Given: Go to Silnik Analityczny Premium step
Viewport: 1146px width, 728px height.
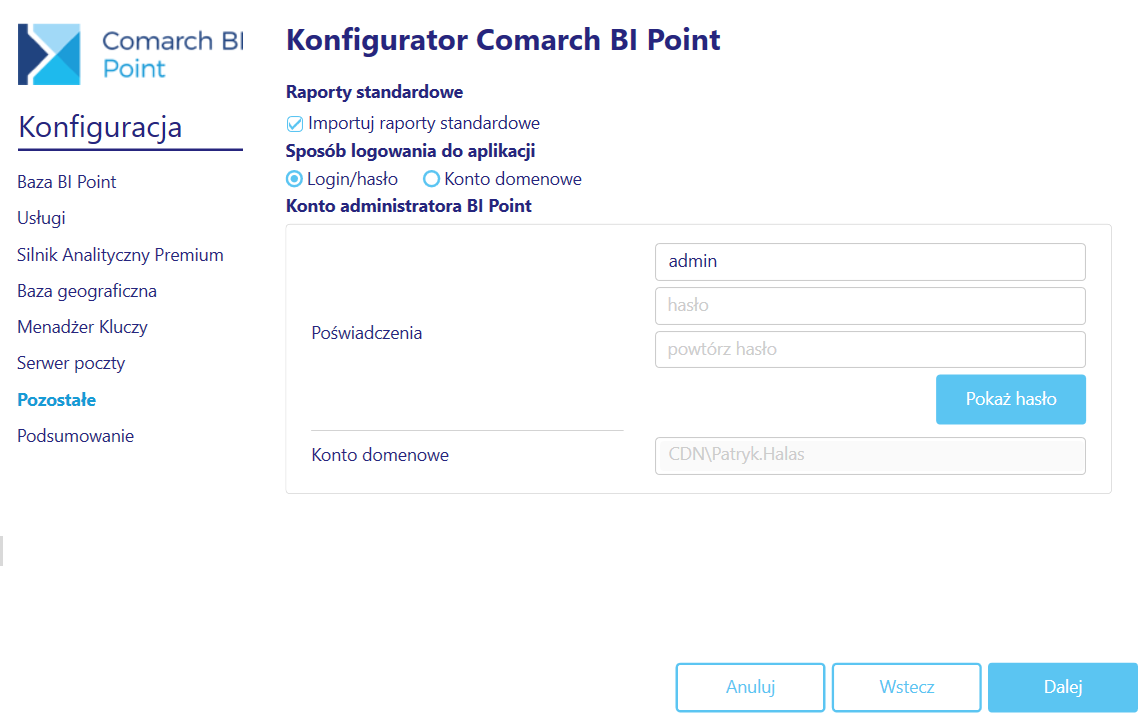Looking at the screenshot, I should pyautogui.click(x=121, y=255).
